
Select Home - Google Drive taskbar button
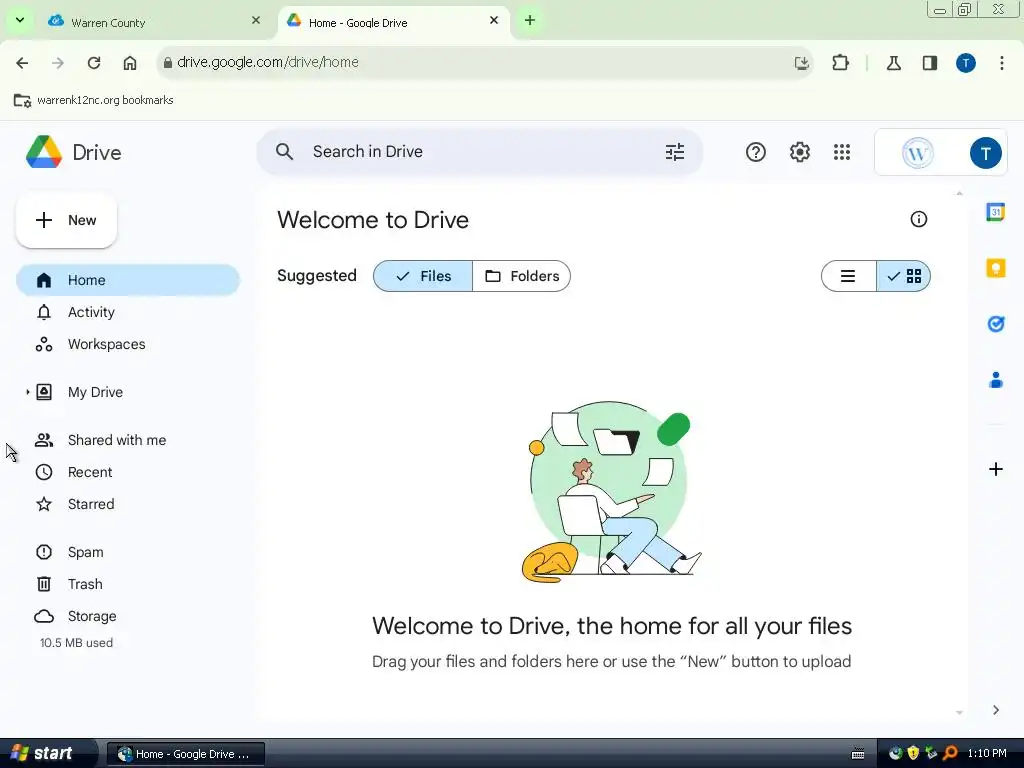pos(185,754)
